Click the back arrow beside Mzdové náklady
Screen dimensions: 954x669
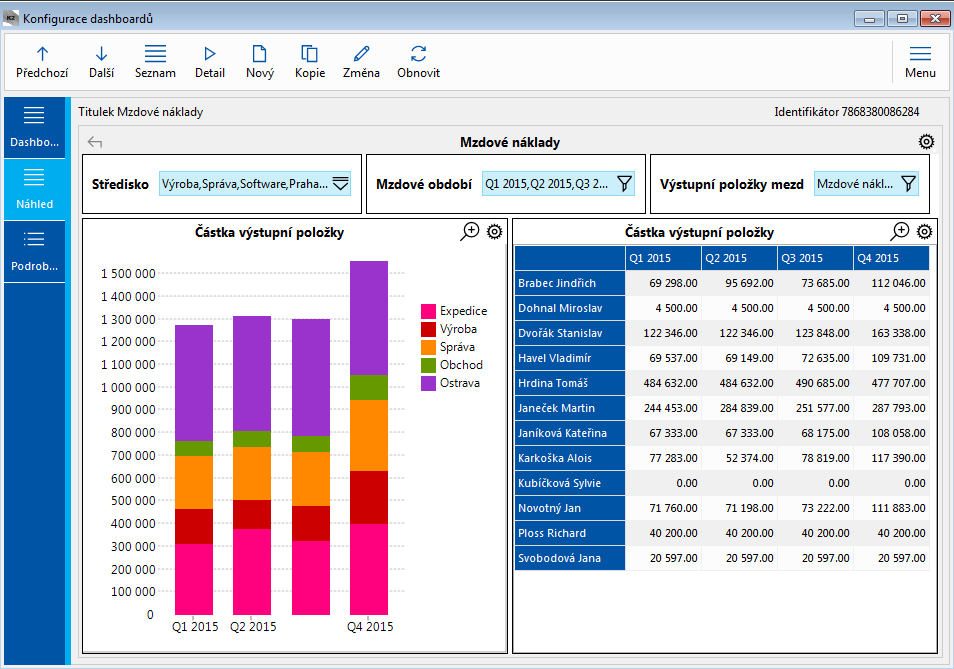coord(94,142)
